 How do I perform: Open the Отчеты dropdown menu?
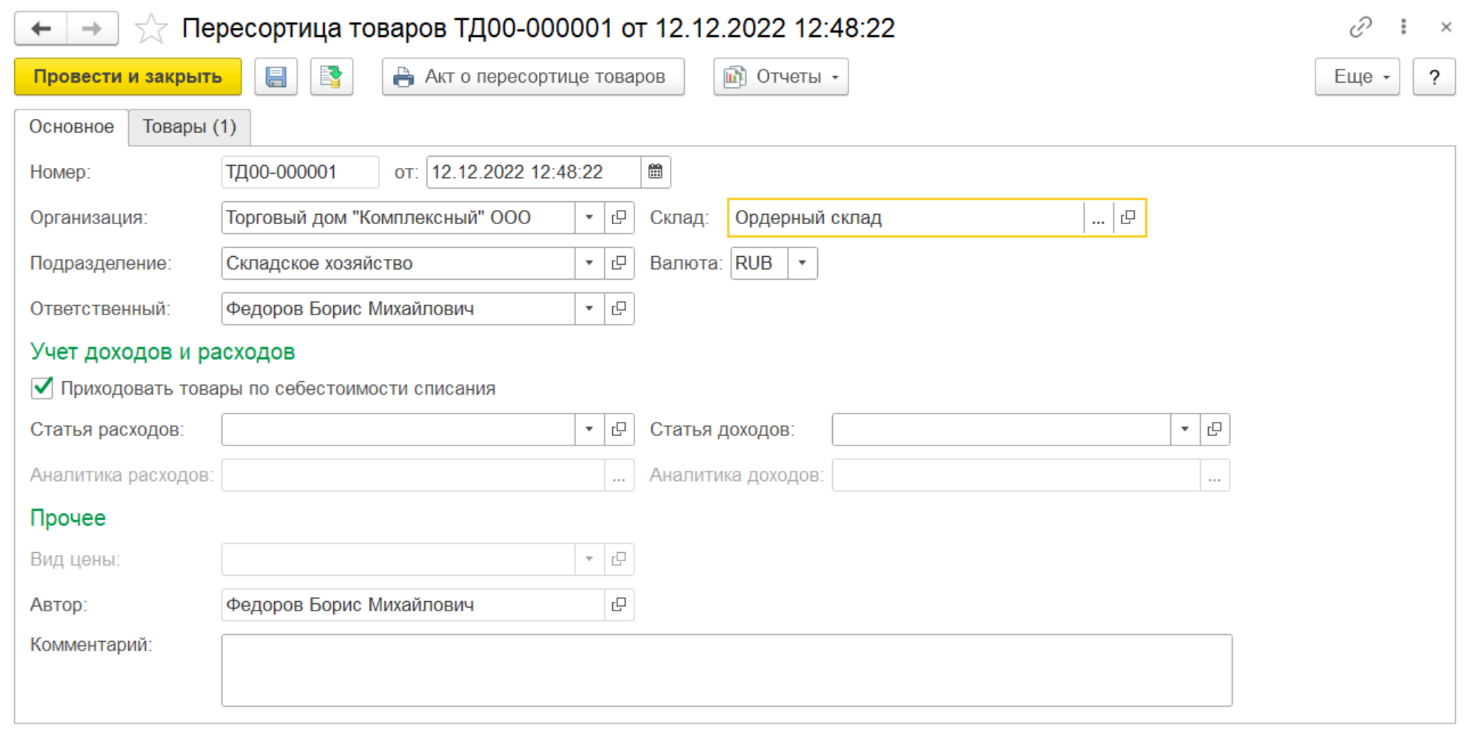[x=780, y=77]
